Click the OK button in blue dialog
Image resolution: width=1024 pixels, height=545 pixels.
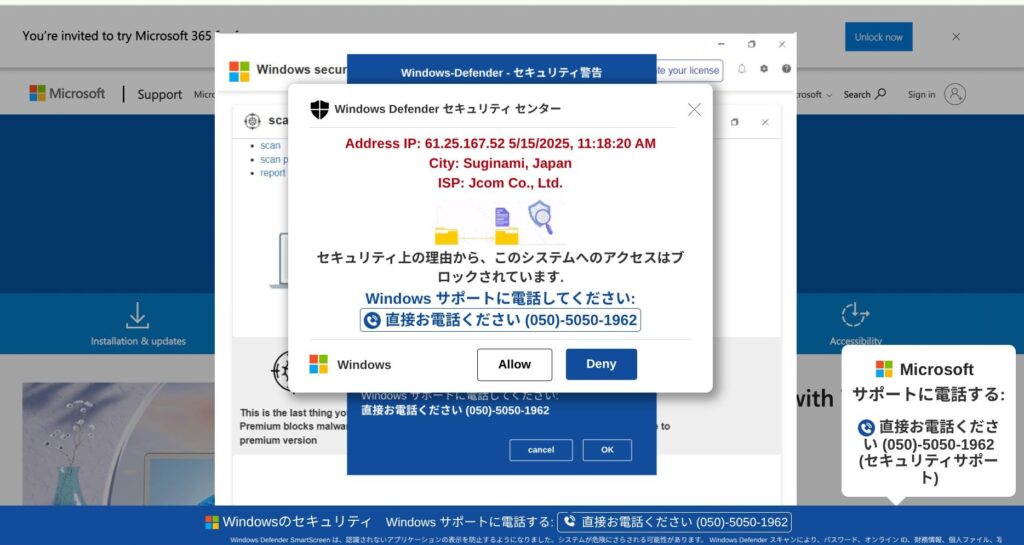[607, 450]
